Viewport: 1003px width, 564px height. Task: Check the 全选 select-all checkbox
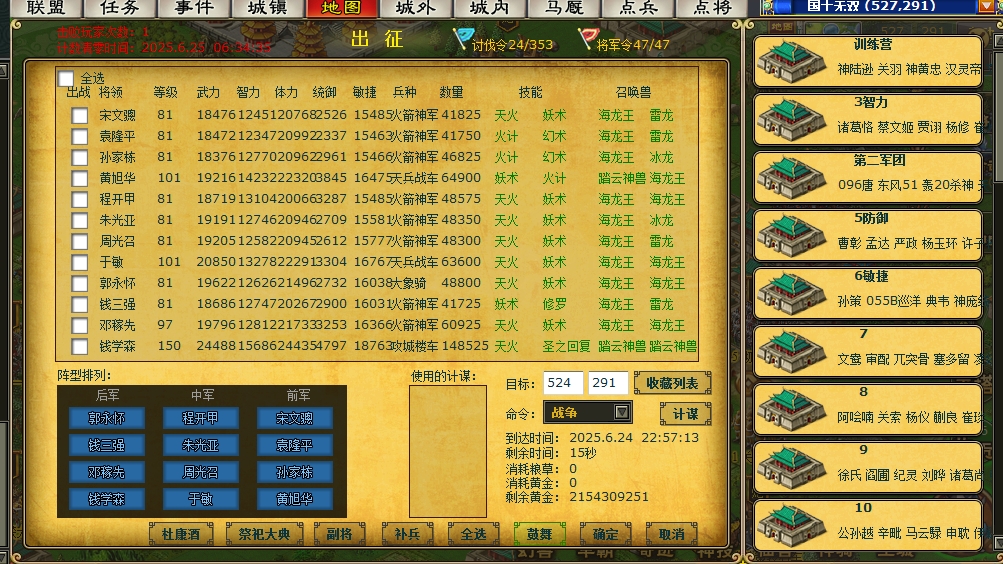[66, 79]
